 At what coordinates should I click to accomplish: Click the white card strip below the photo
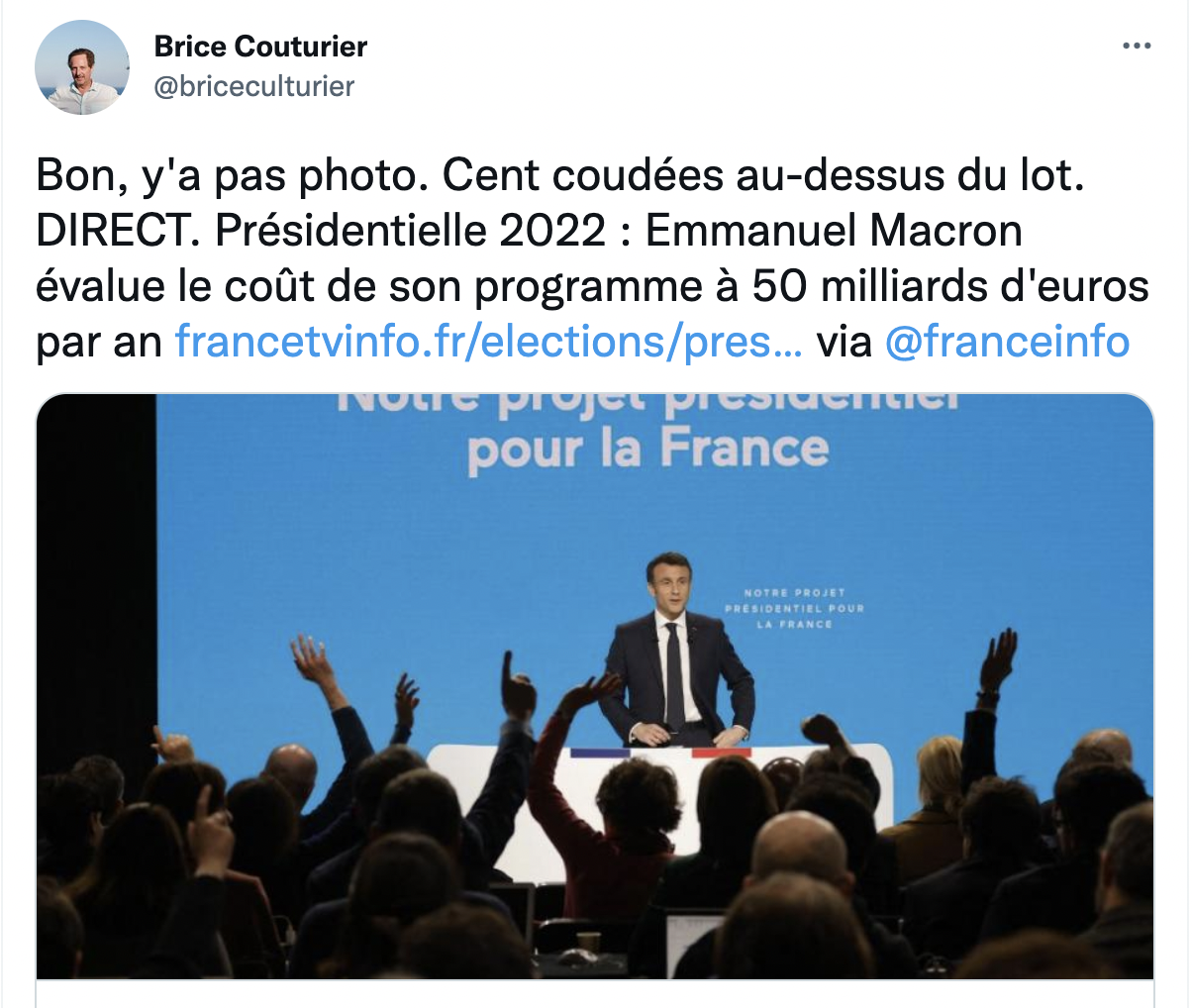tap(594, 993)
